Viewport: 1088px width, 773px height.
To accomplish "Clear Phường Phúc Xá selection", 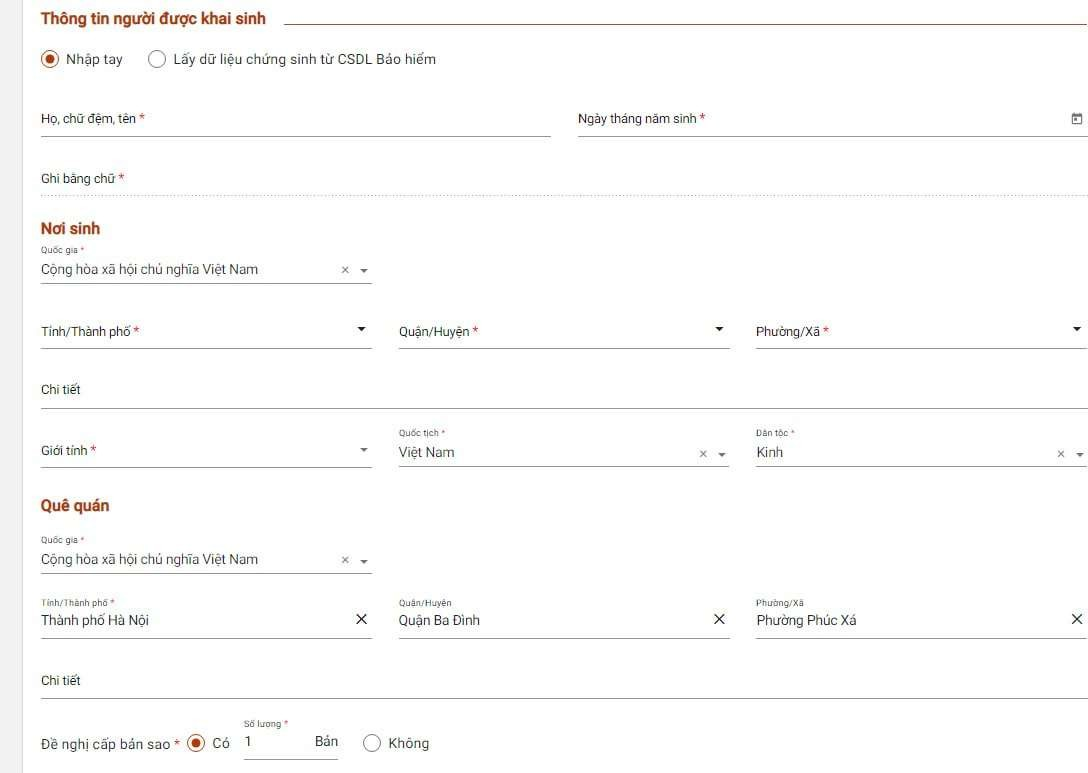I will (1076, 620).
